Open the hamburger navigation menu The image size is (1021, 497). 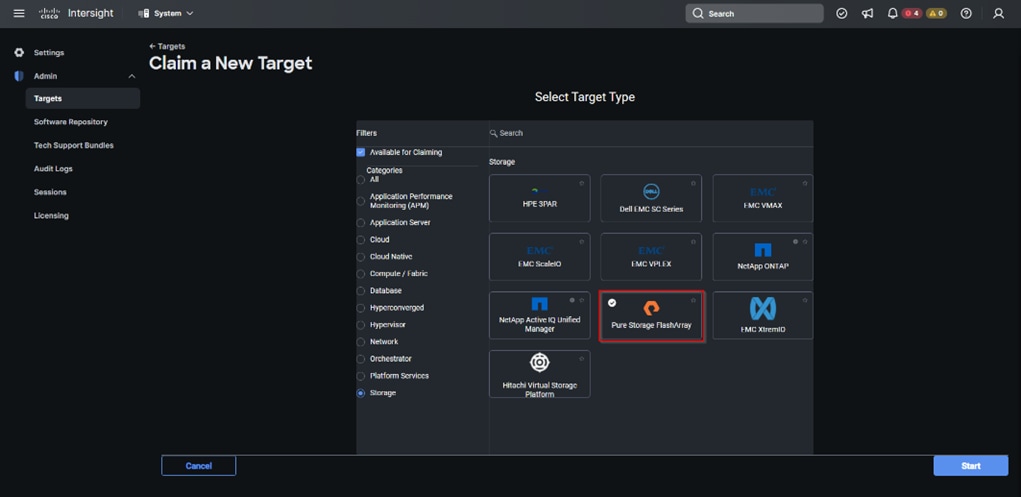(x=18, y=14)
